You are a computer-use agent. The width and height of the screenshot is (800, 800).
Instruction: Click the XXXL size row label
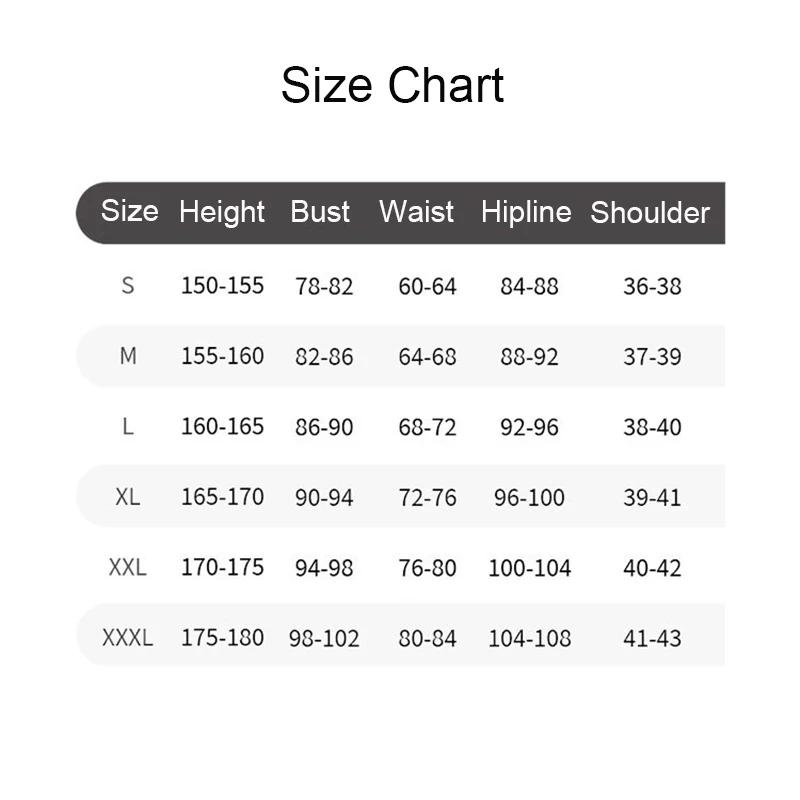[x=128, y=638]
